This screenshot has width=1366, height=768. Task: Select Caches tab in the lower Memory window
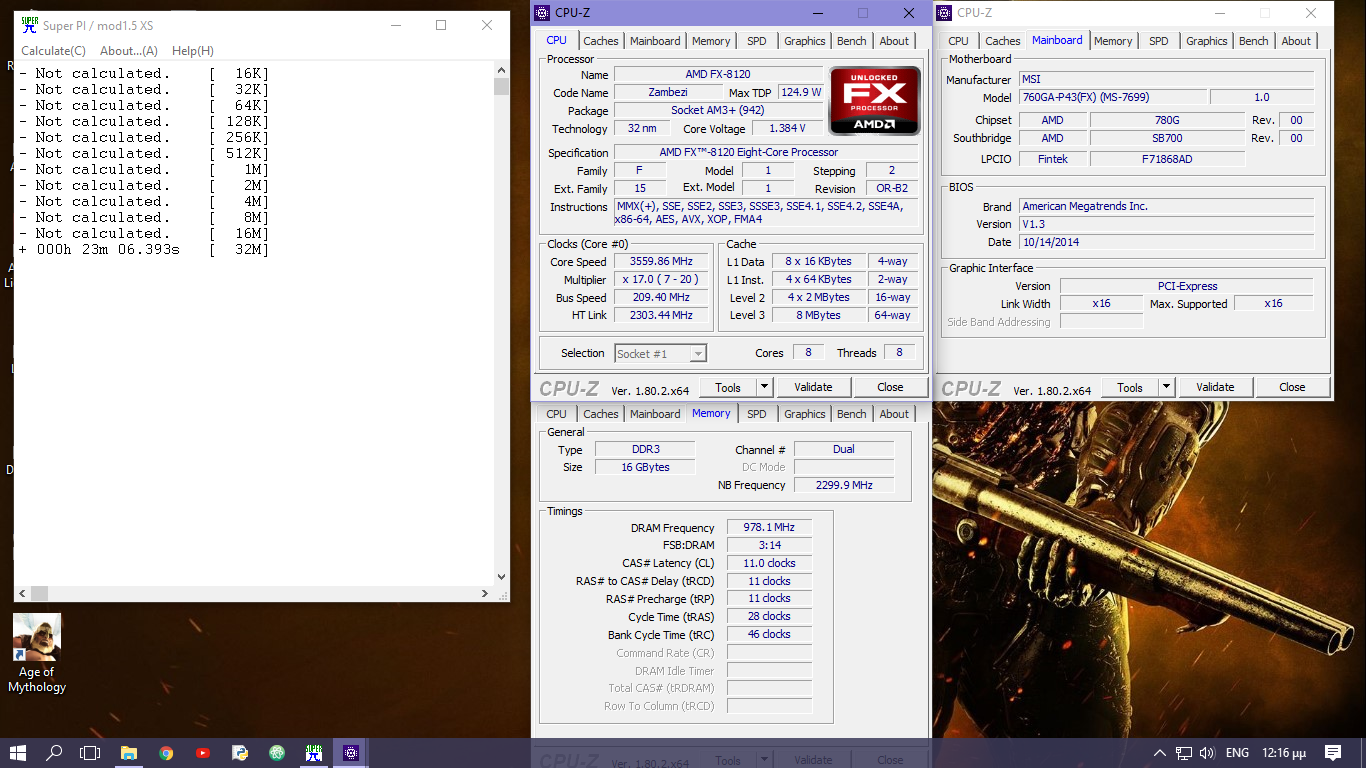point(601,414)
